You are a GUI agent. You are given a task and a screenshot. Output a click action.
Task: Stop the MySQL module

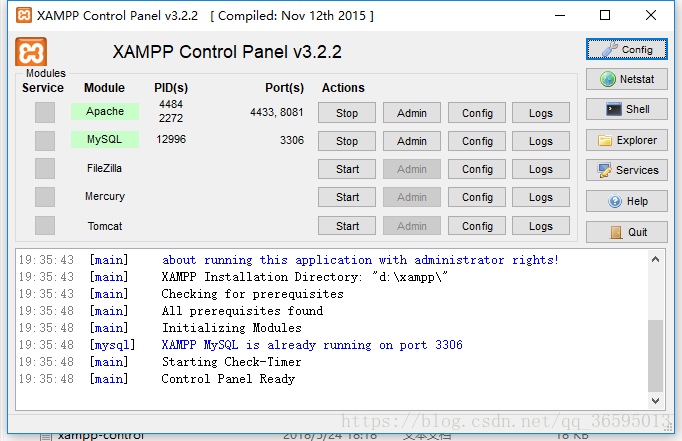pos(347,141)
